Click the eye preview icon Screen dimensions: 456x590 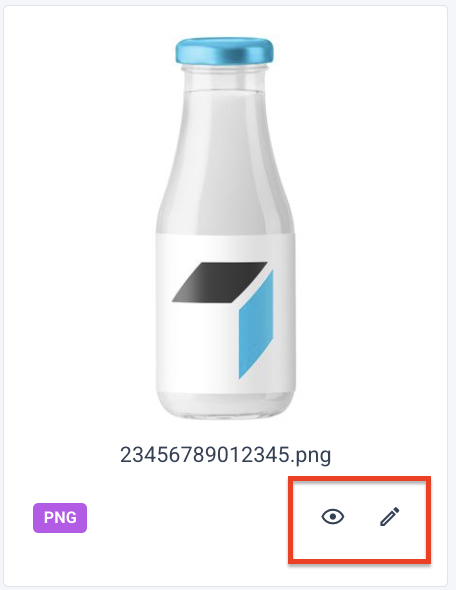(333, 517)
